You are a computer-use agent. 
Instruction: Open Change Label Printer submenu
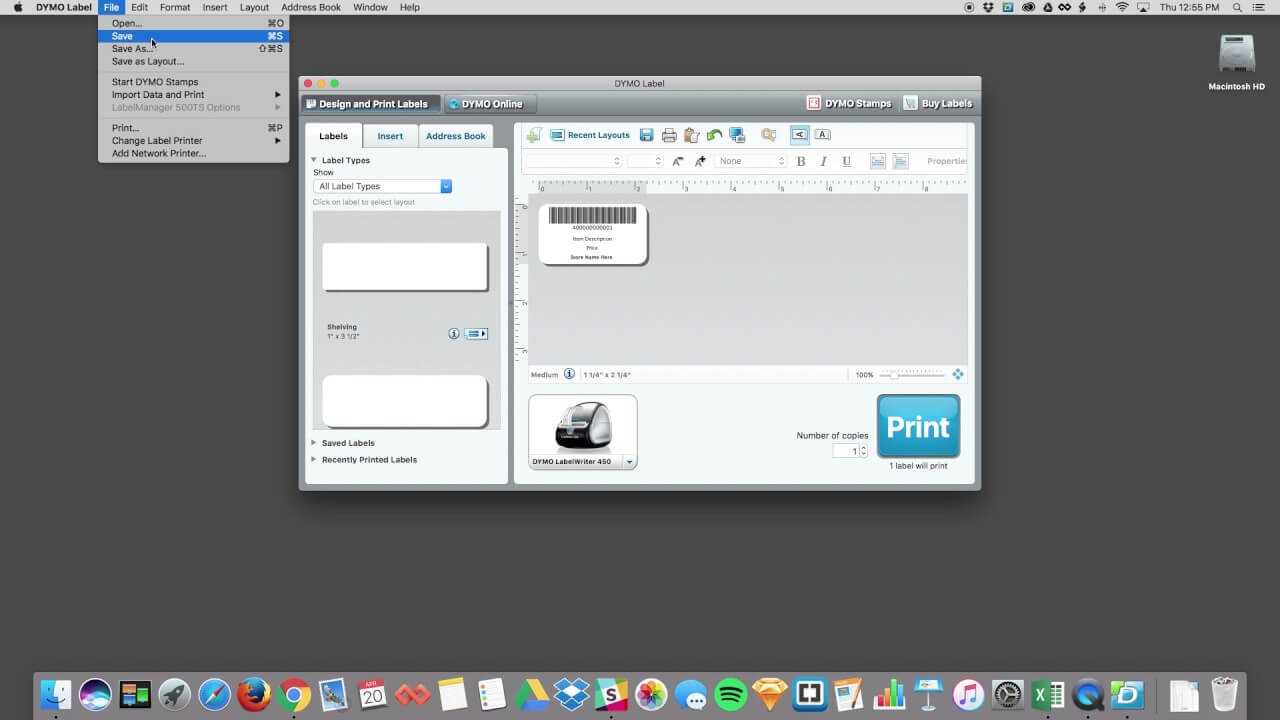tap(193, 141)
